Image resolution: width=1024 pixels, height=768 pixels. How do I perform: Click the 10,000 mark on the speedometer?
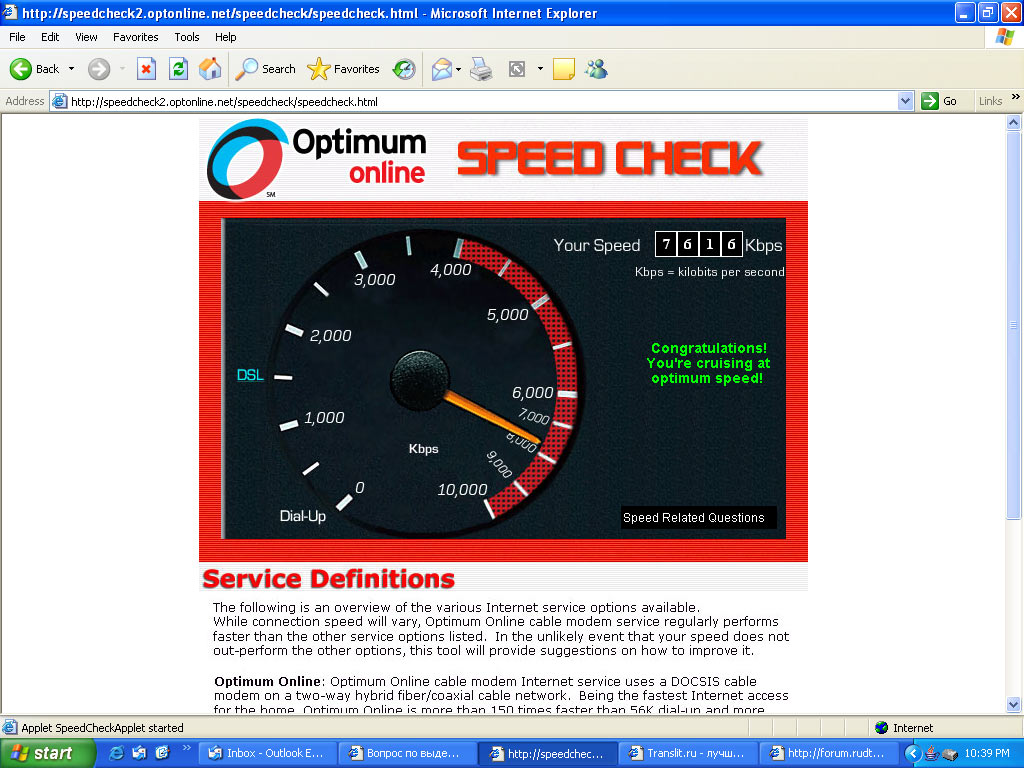pyautogui.click(x=462, y=489)
